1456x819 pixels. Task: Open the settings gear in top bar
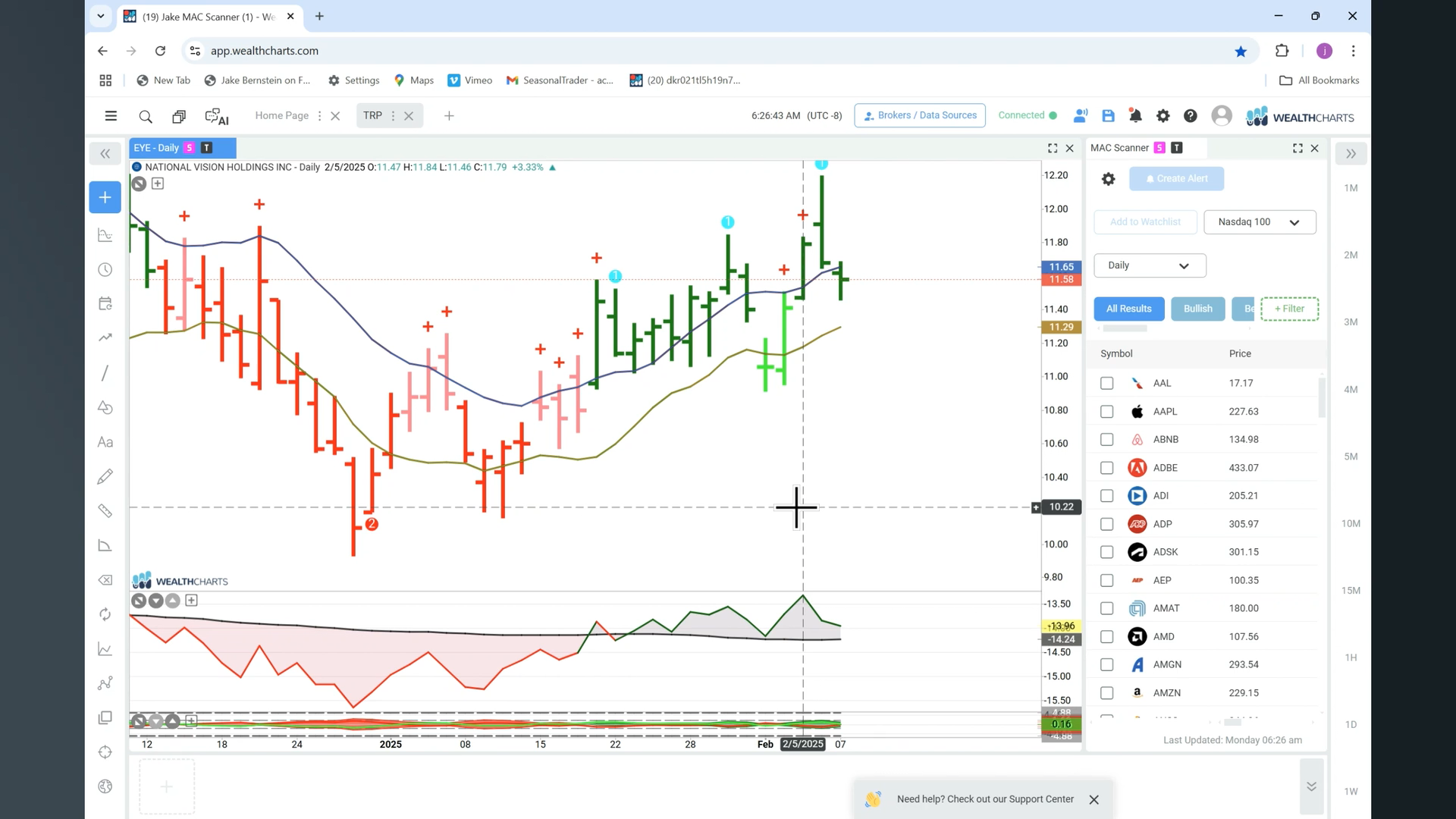click(1163, 116)
